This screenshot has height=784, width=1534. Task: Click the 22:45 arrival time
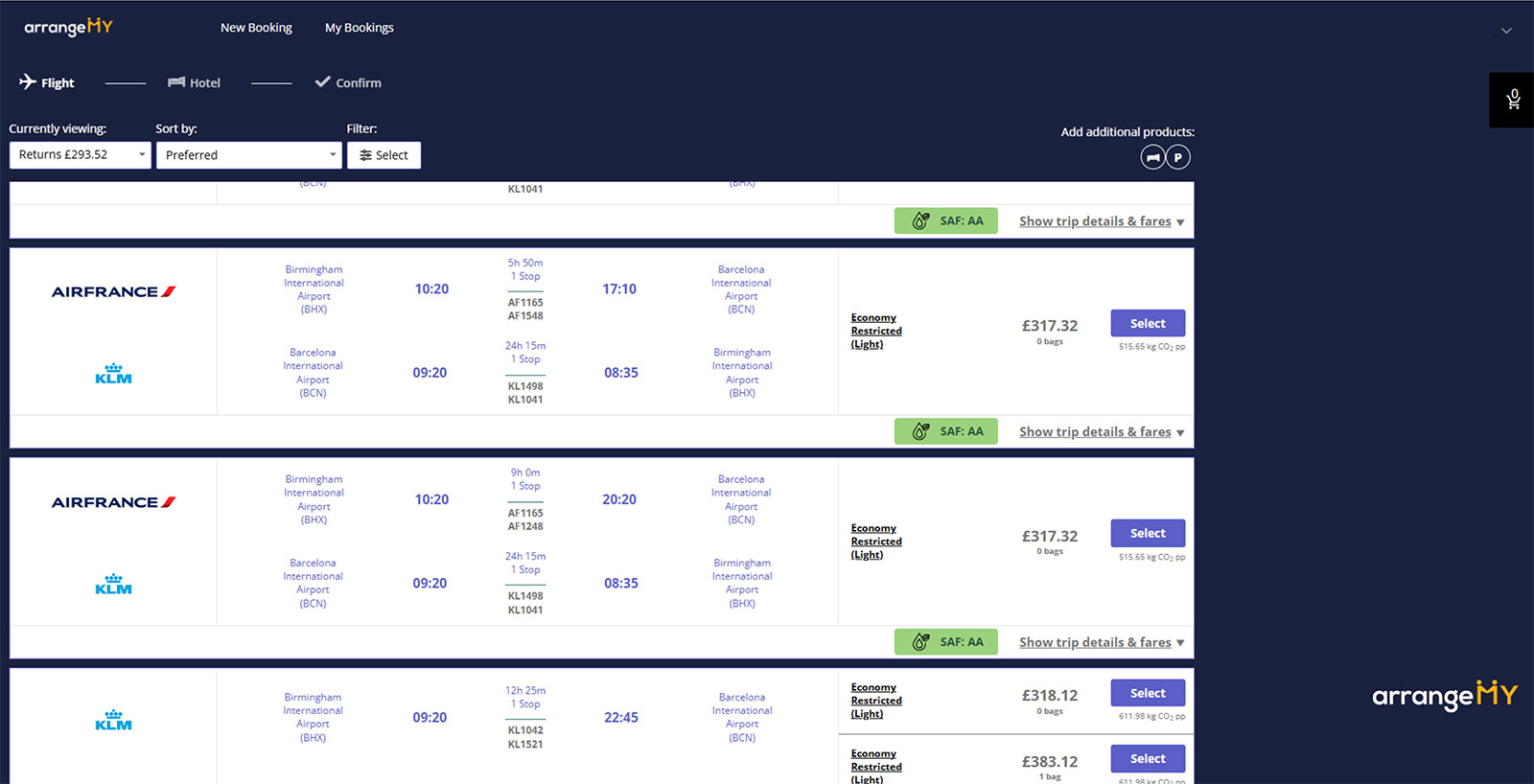(x=621, y=718)
